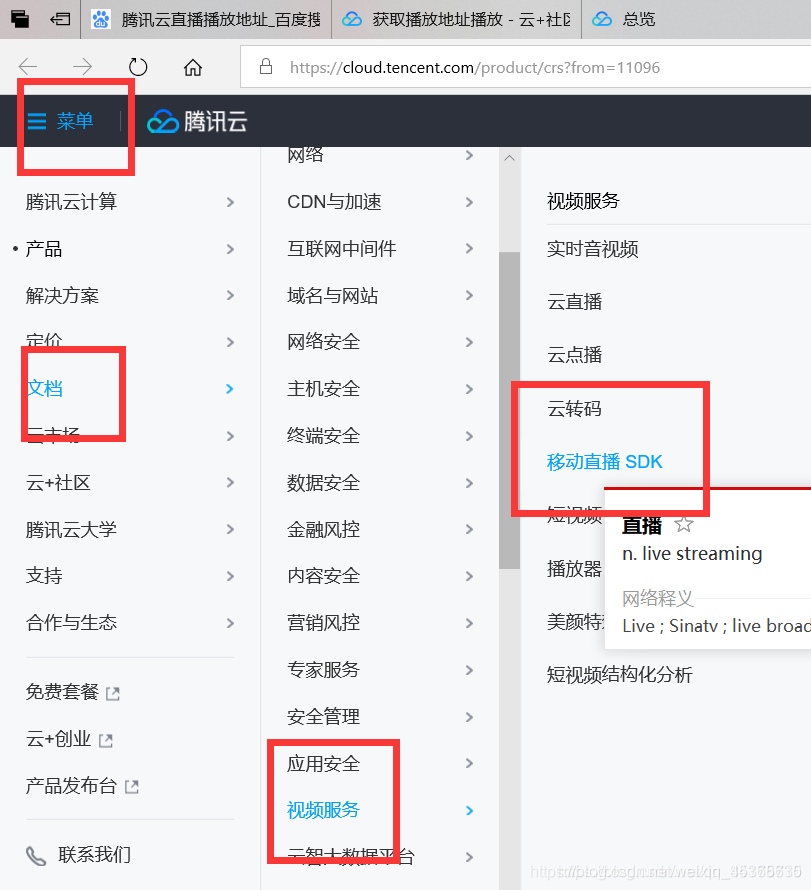Expand the 合作与生态 chevron

[x=230, y=623]
